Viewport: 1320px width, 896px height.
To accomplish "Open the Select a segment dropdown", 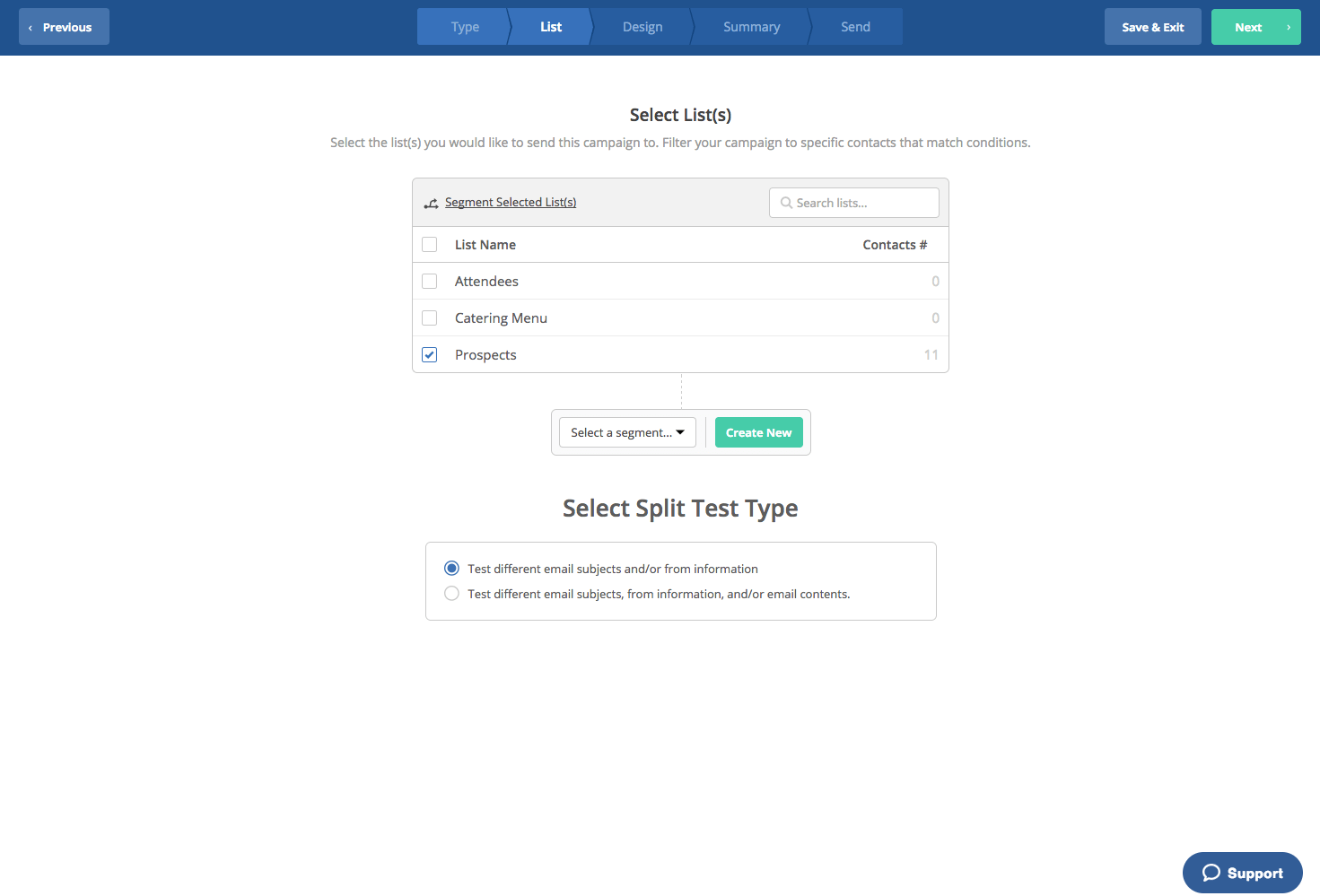I will click(x=627, y=432).
